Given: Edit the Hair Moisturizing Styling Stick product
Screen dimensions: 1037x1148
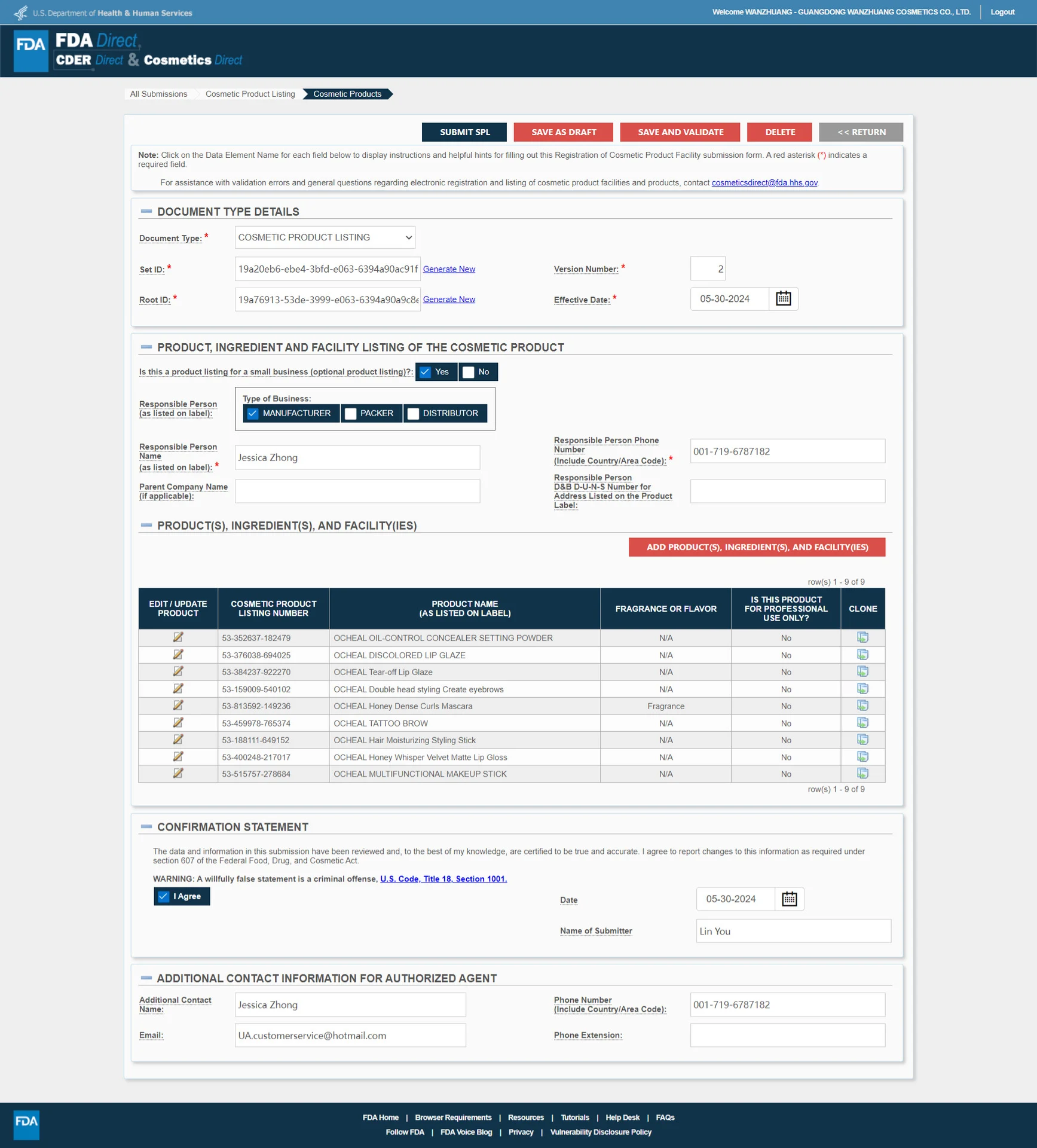Looking at the screenshot, I should click(178, 740).
